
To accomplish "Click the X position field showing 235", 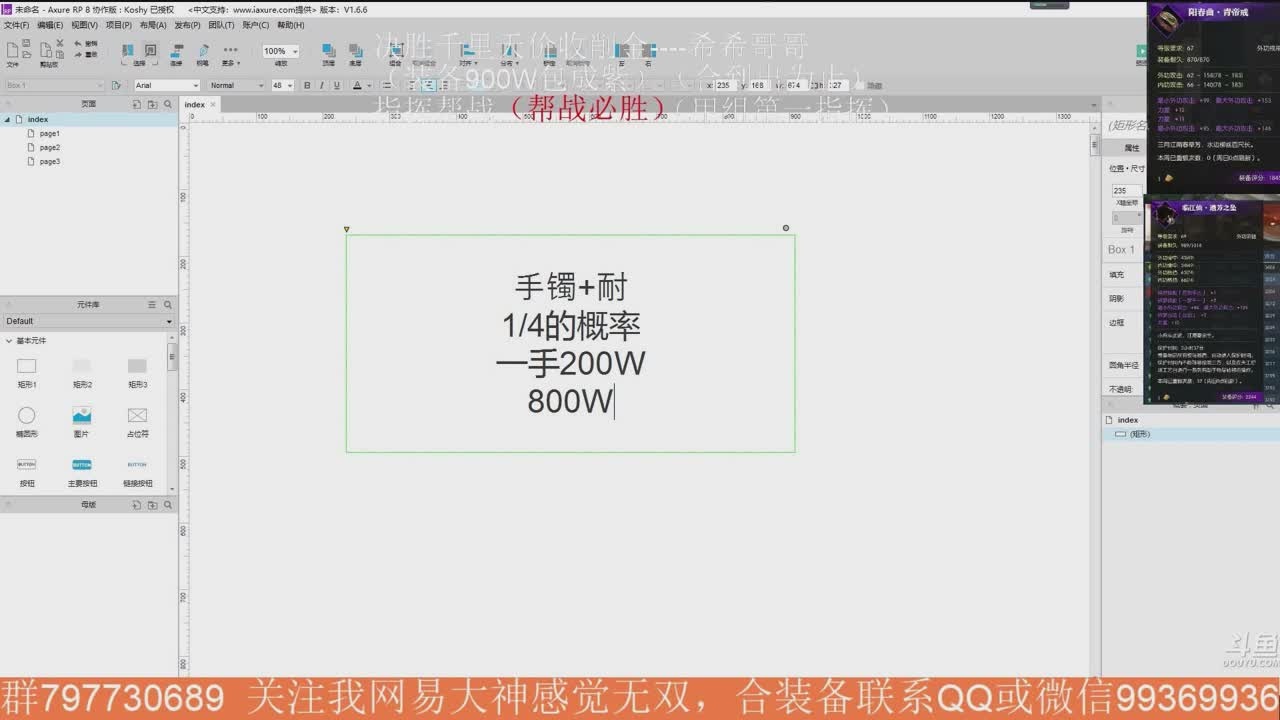I will click(725, 85).
